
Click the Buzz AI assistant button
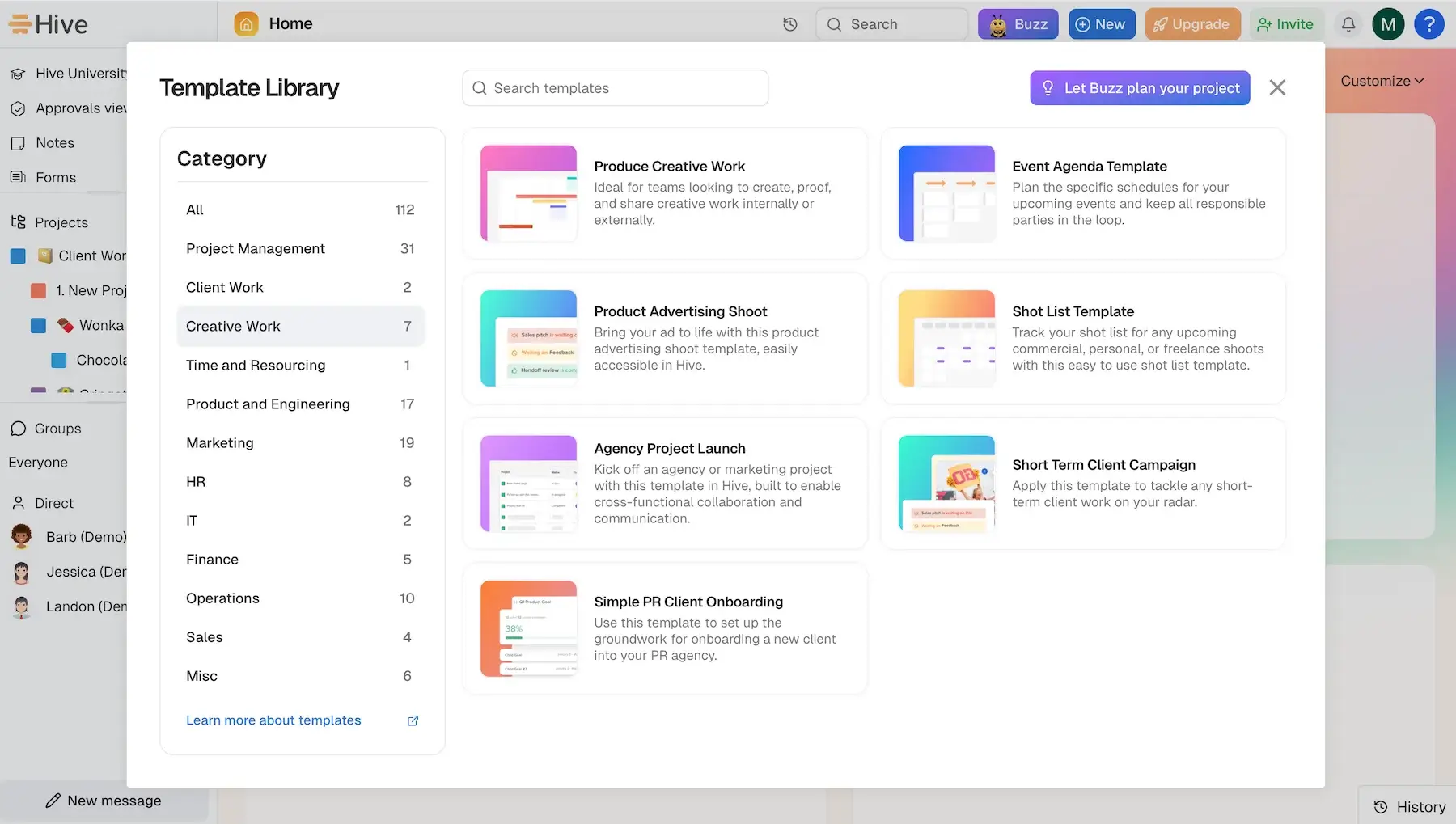1019,24
